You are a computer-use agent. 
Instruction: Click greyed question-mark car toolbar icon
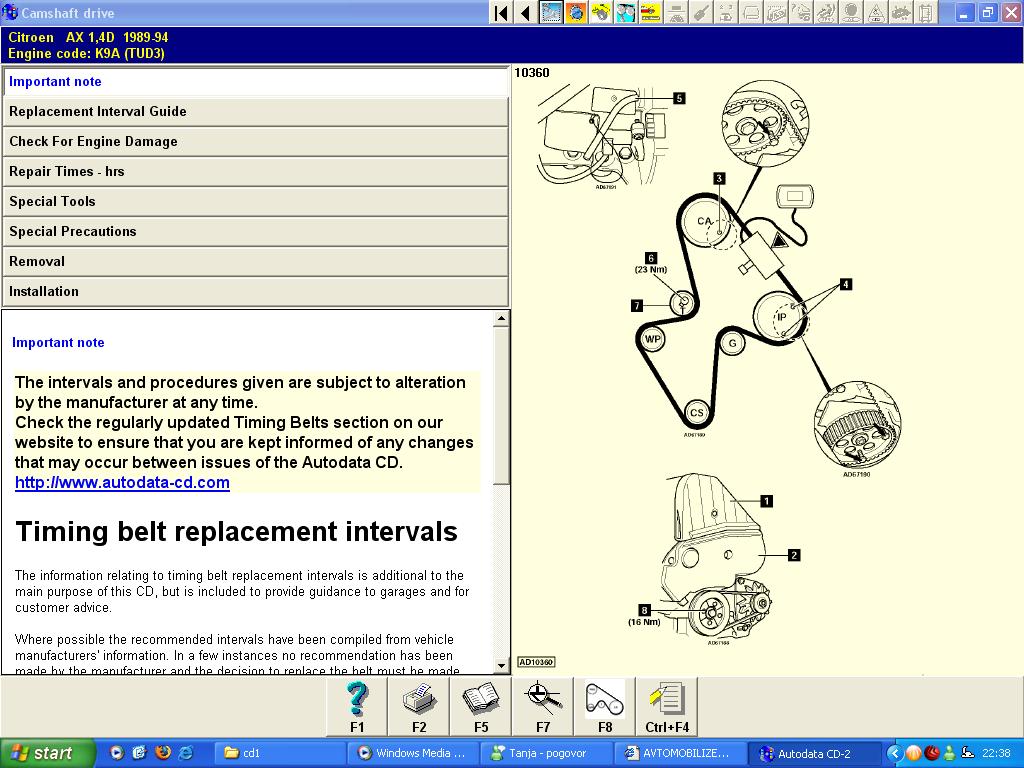click(801, 12)
